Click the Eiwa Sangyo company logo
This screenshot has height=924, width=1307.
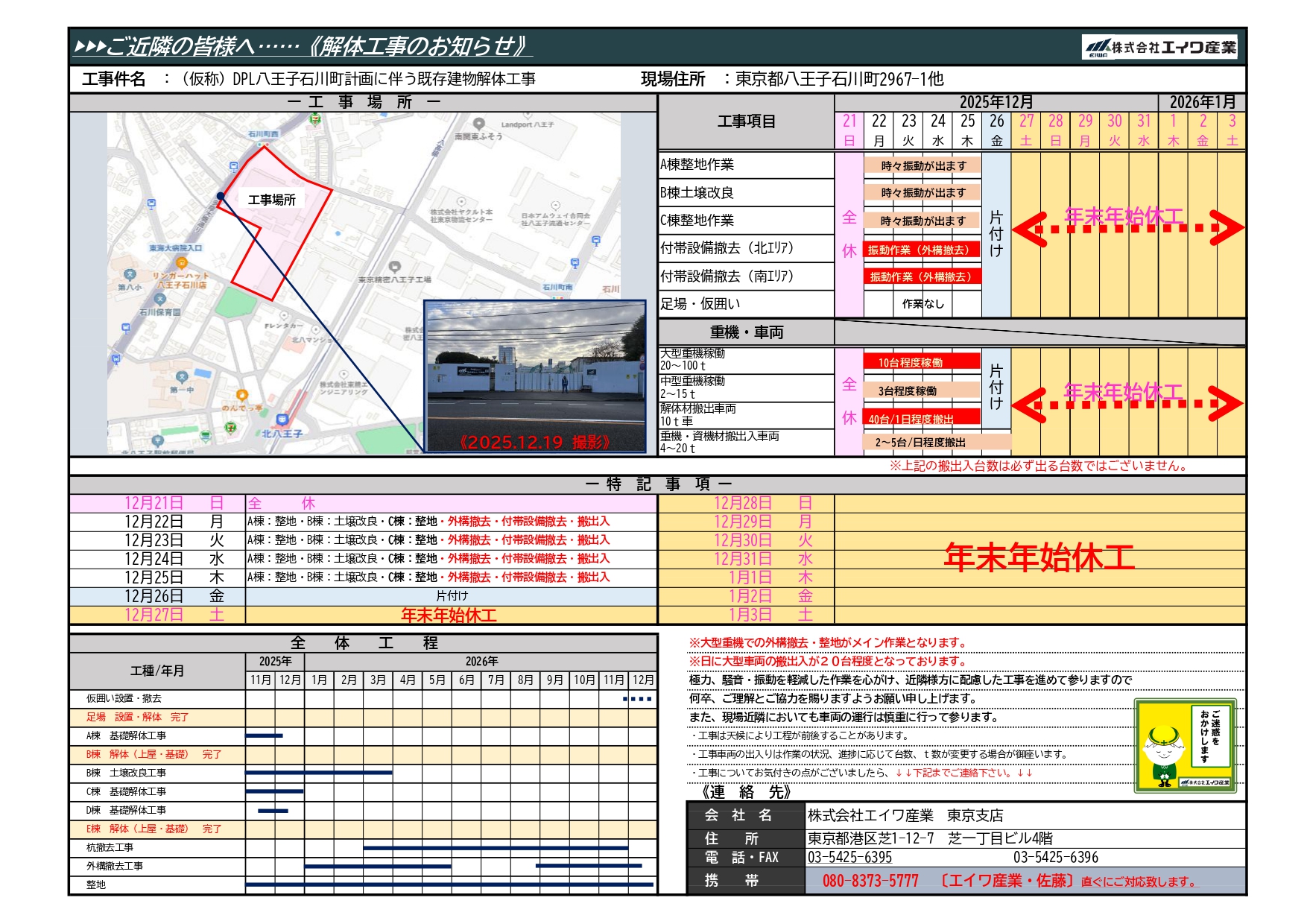pos(1159,48)
